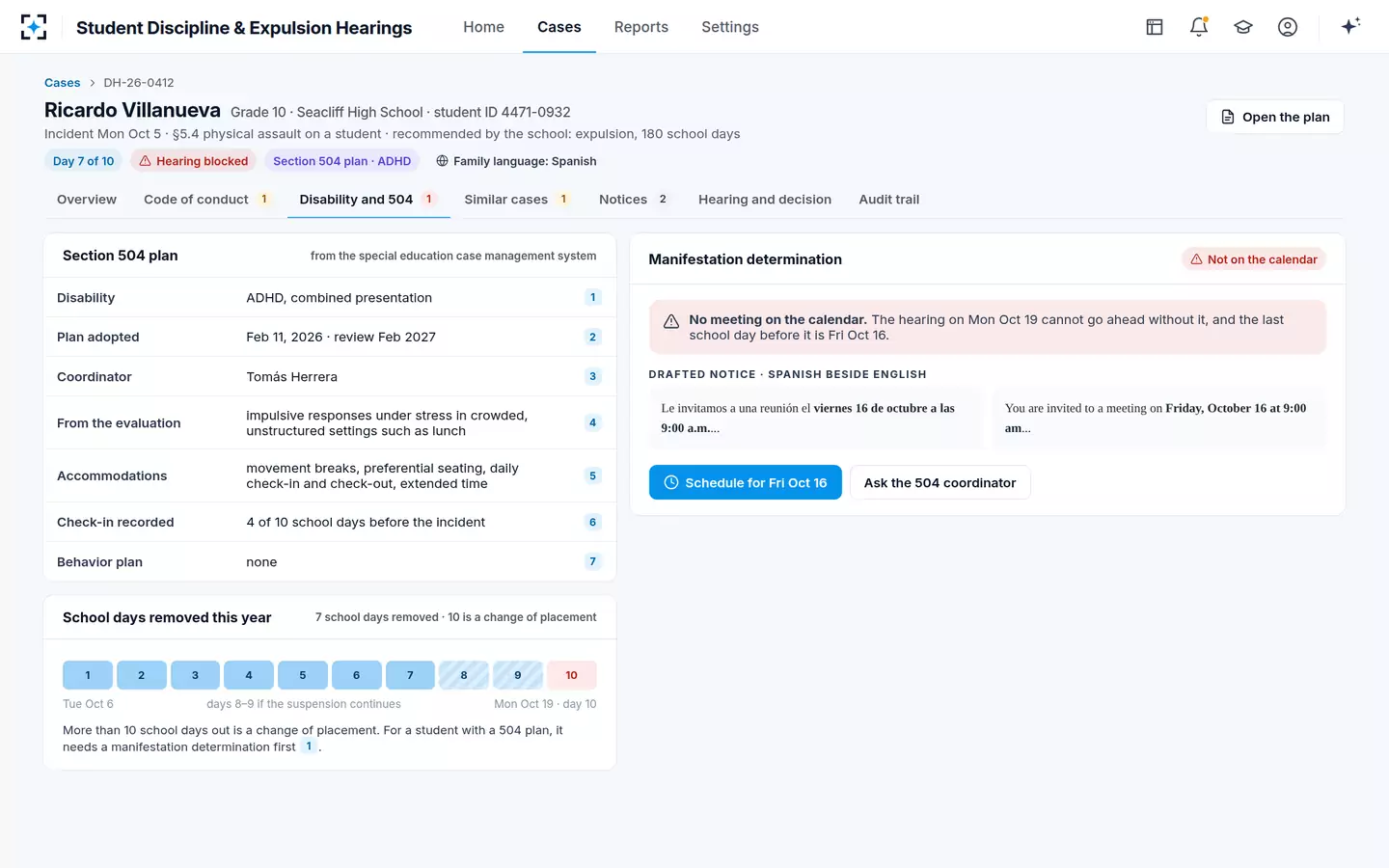The image size is (1389, 868).
Task: Open citation 1 after 'manifestation determination first'
Action: coord(309,746)
